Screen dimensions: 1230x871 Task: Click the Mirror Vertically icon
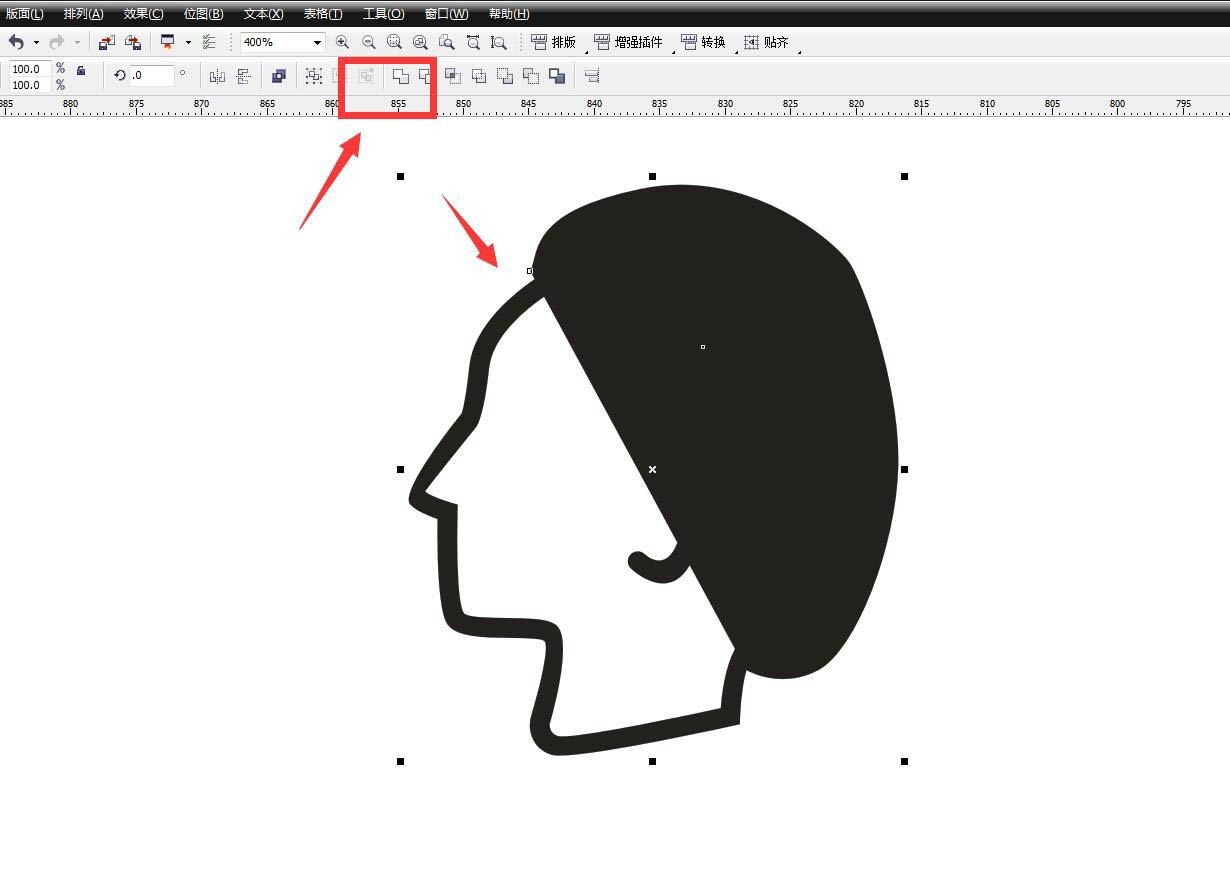(x=243, y=76)
